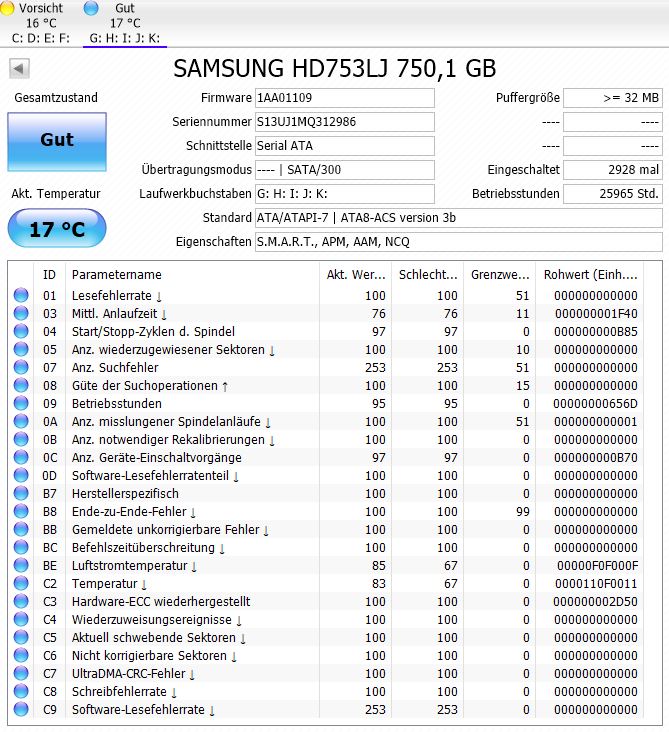This screenshot has height=732, width=669.
Task: Click status orb for 0B notwendiger Rekalibrierungen
Action: [x=21, y=439]
